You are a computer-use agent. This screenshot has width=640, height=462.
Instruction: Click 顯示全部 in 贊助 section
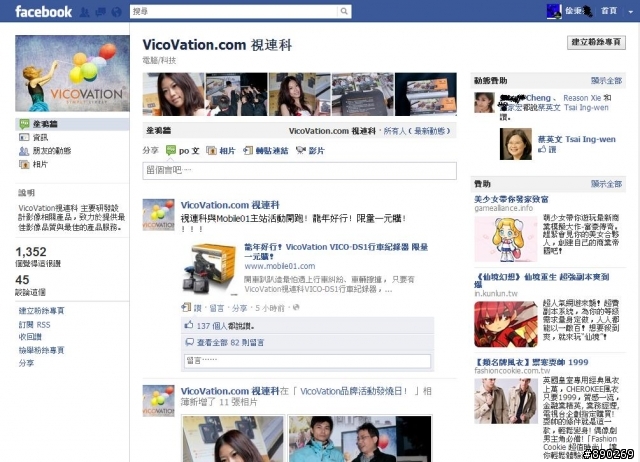[x=606, y=184]
